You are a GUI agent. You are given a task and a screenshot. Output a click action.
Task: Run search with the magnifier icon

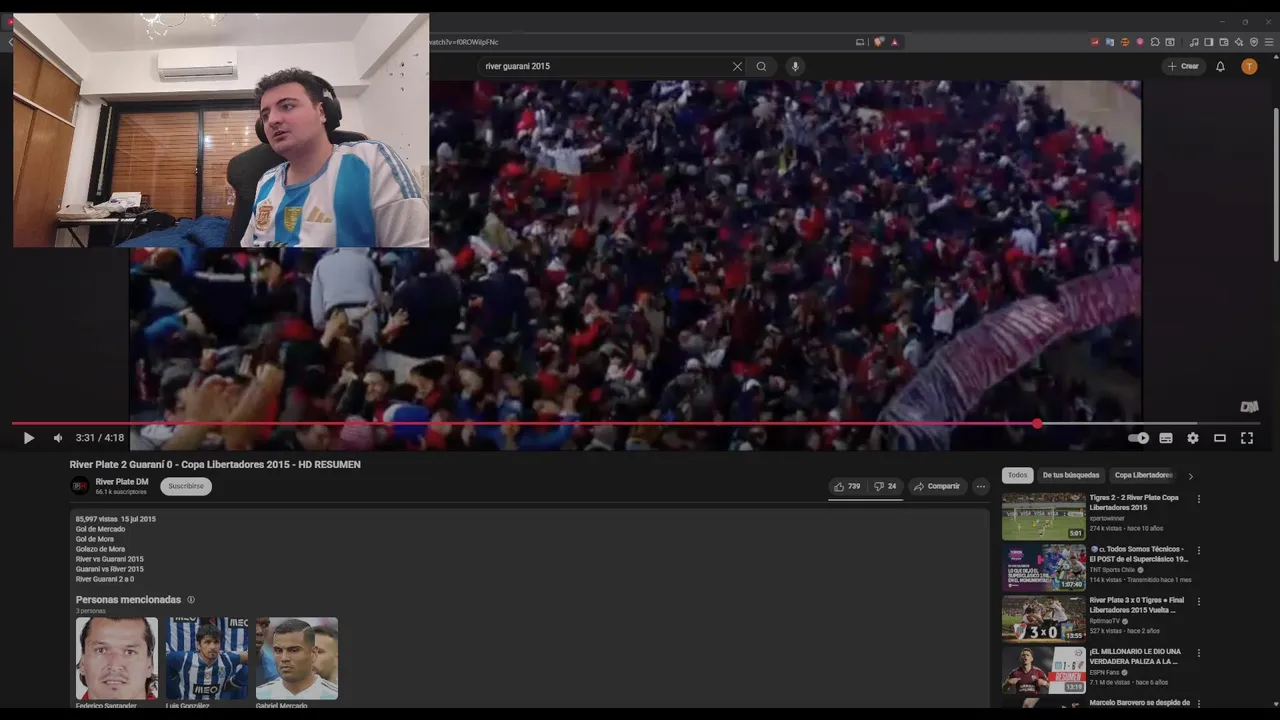pyautogui.click(x=761, y=66)
